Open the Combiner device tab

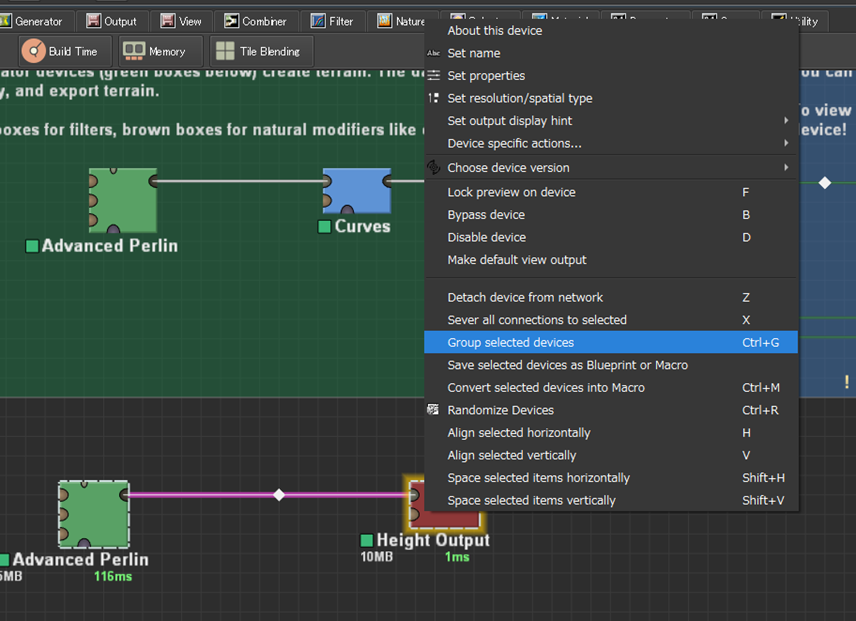pyautogui.click(x=255, y=21)
